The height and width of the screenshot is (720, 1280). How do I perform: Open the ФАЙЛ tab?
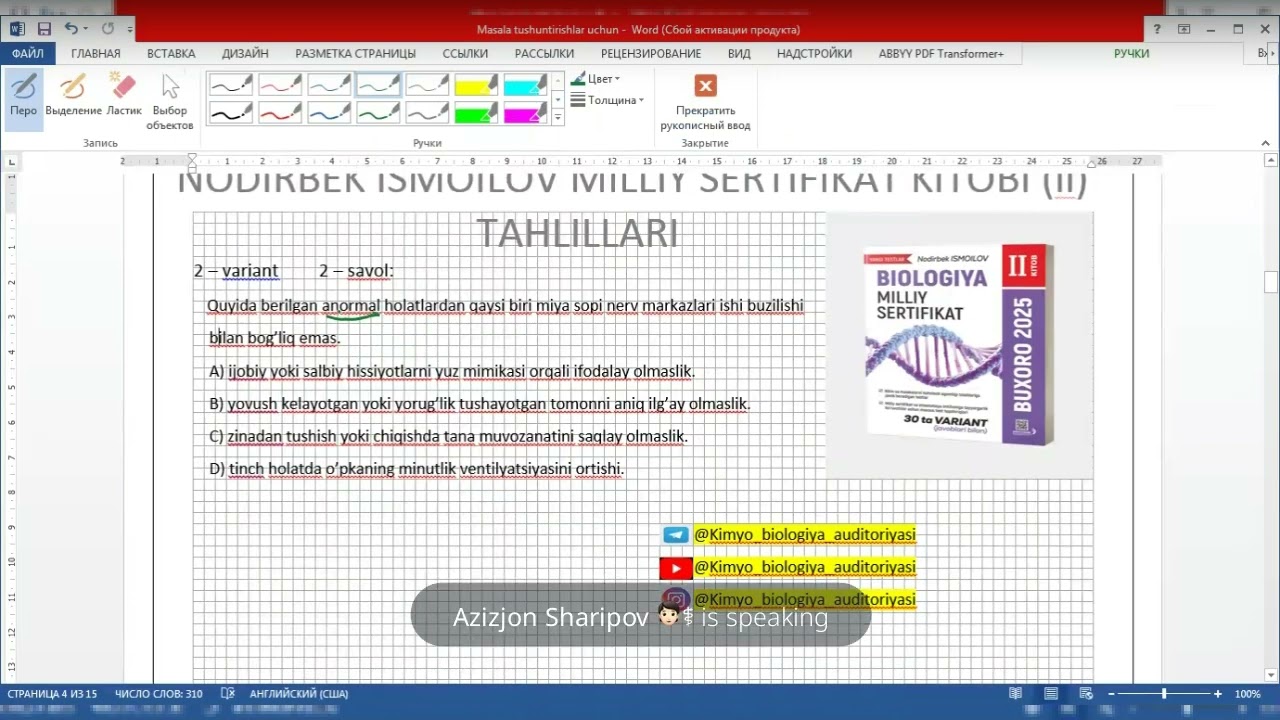tap(28, 53)
